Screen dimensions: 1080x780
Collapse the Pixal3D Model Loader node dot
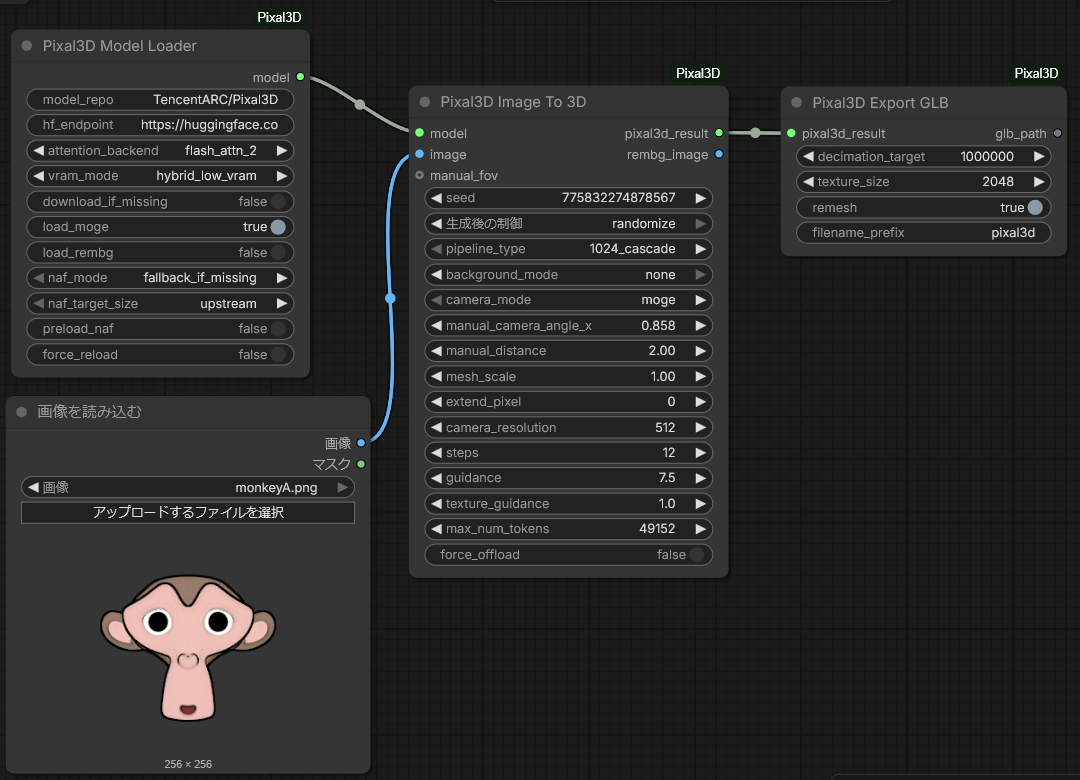27,46
